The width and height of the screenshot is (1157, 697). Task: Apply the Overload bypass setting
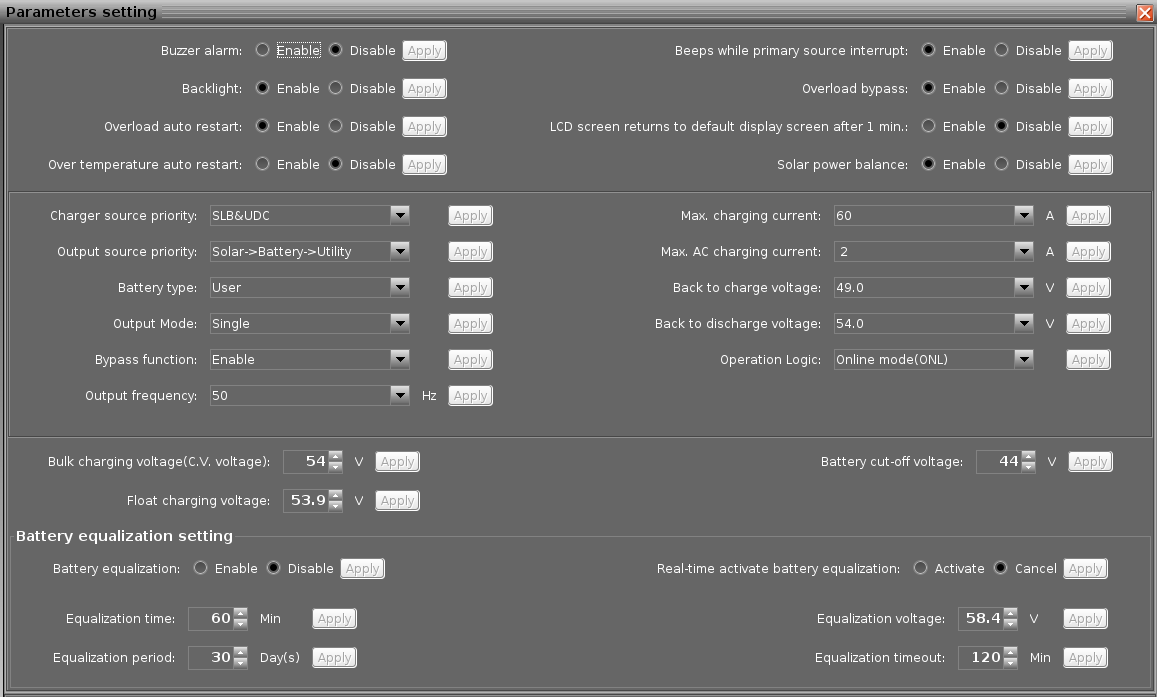click(x=1090, y=89)
